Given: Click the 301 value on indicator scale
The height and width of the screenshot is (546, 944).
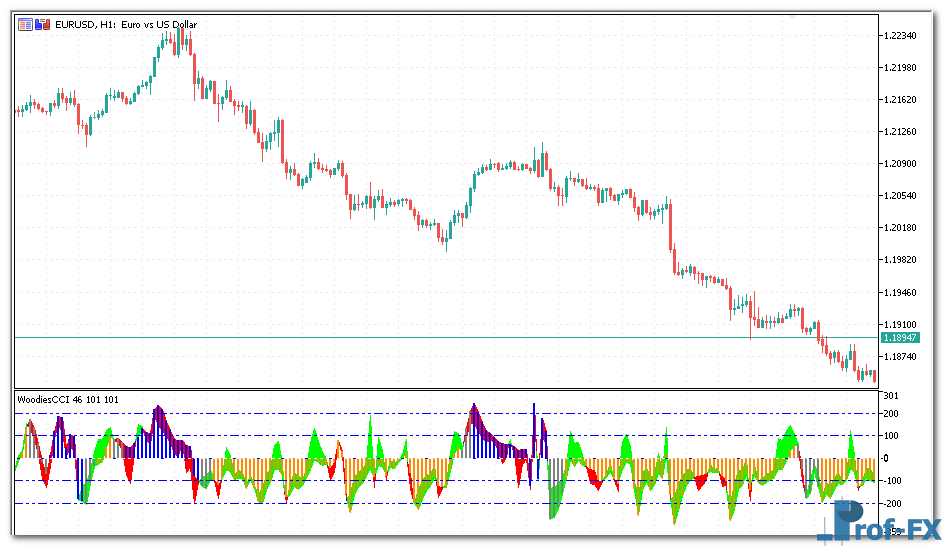Looking at the screenshot, I should point(889,396).
